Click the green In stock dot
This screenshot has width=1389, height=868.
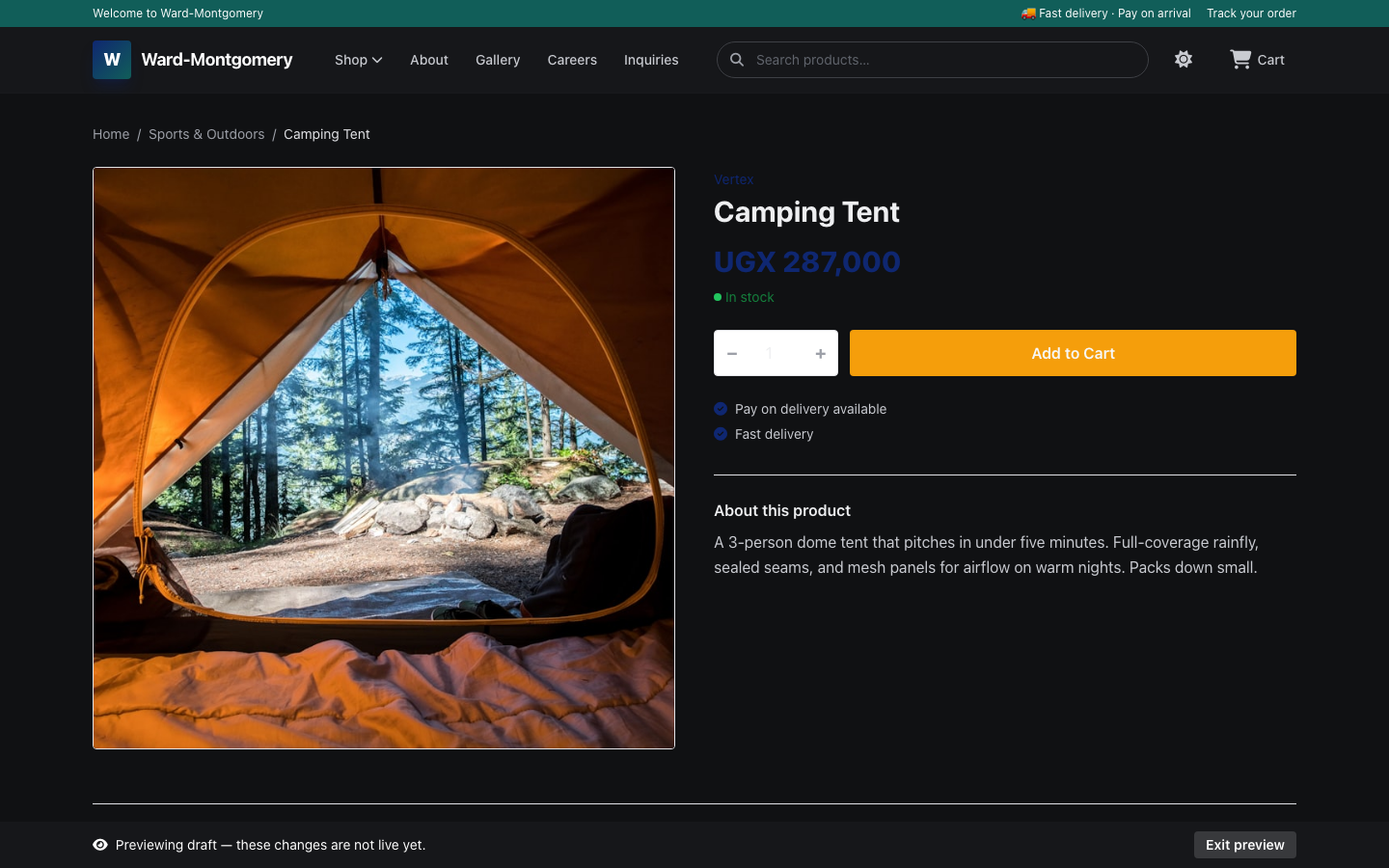[x=718, y=297]
